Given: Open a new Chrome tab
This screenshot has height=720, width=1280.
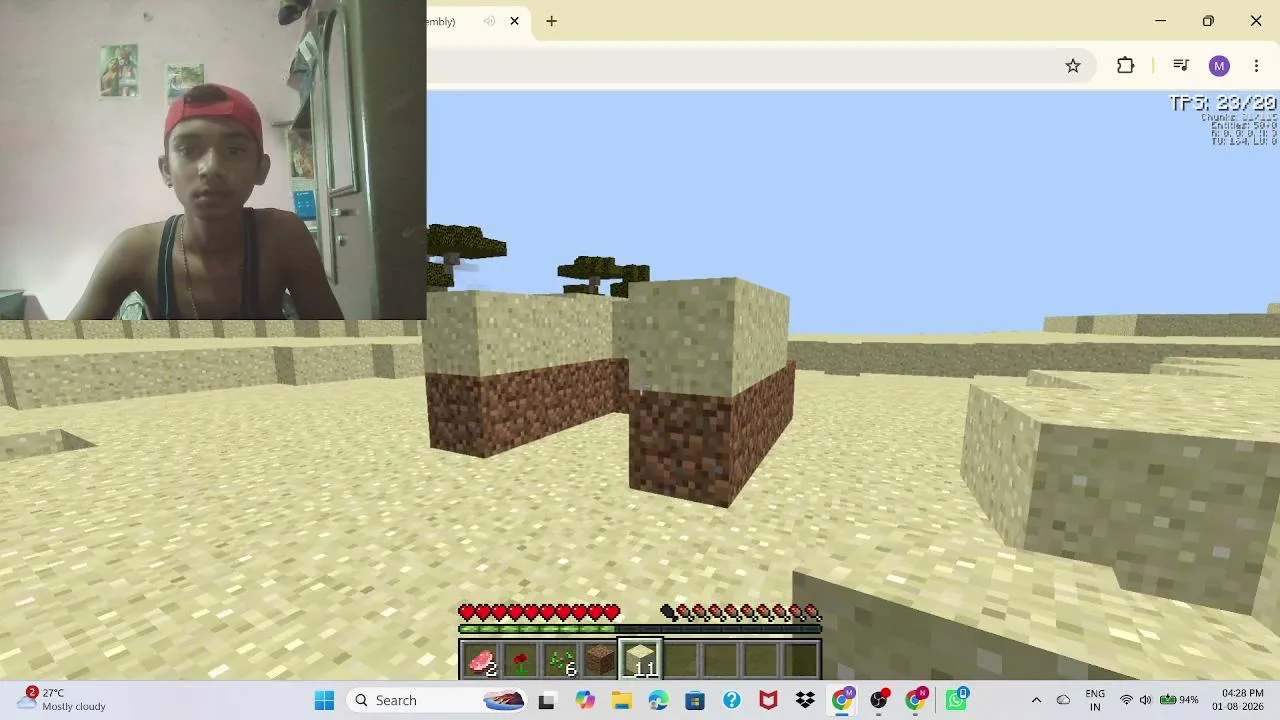Looking at the screenshot, I should coord(551,21).
